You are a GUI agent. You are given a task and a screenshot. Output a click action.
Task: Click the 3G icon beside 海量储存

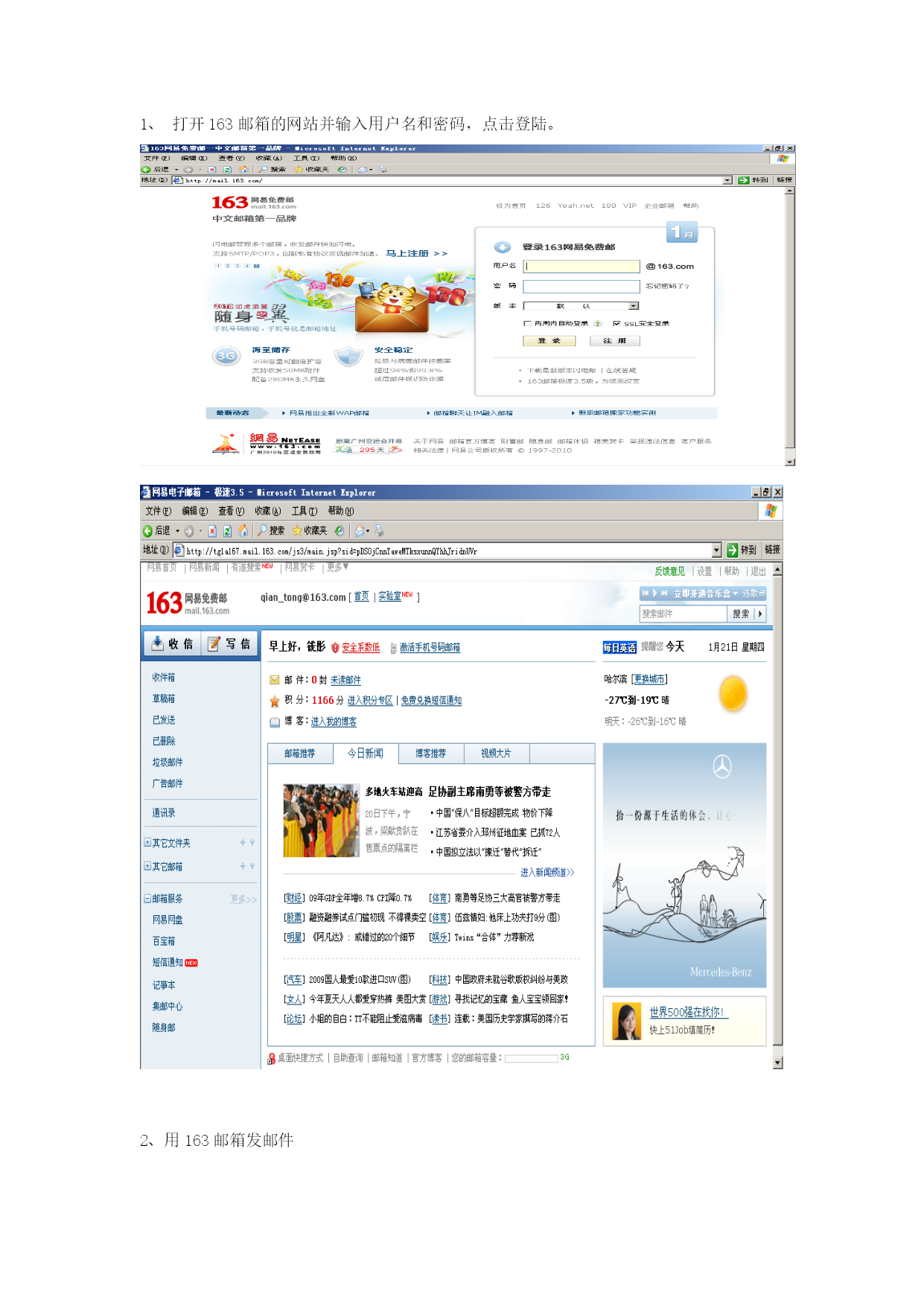pyautogui.click(x=226, y=357)
